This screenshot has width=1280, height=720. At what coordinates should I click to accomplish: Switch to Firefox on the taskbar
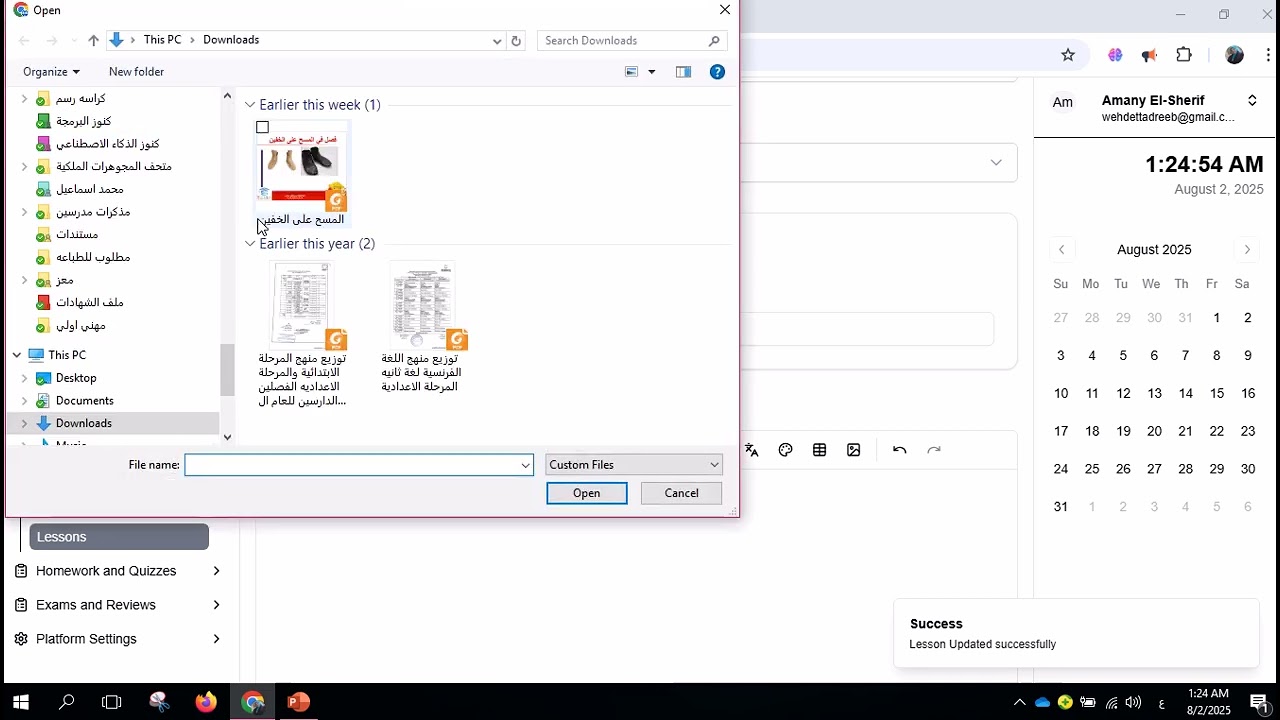tap(206, 702)
